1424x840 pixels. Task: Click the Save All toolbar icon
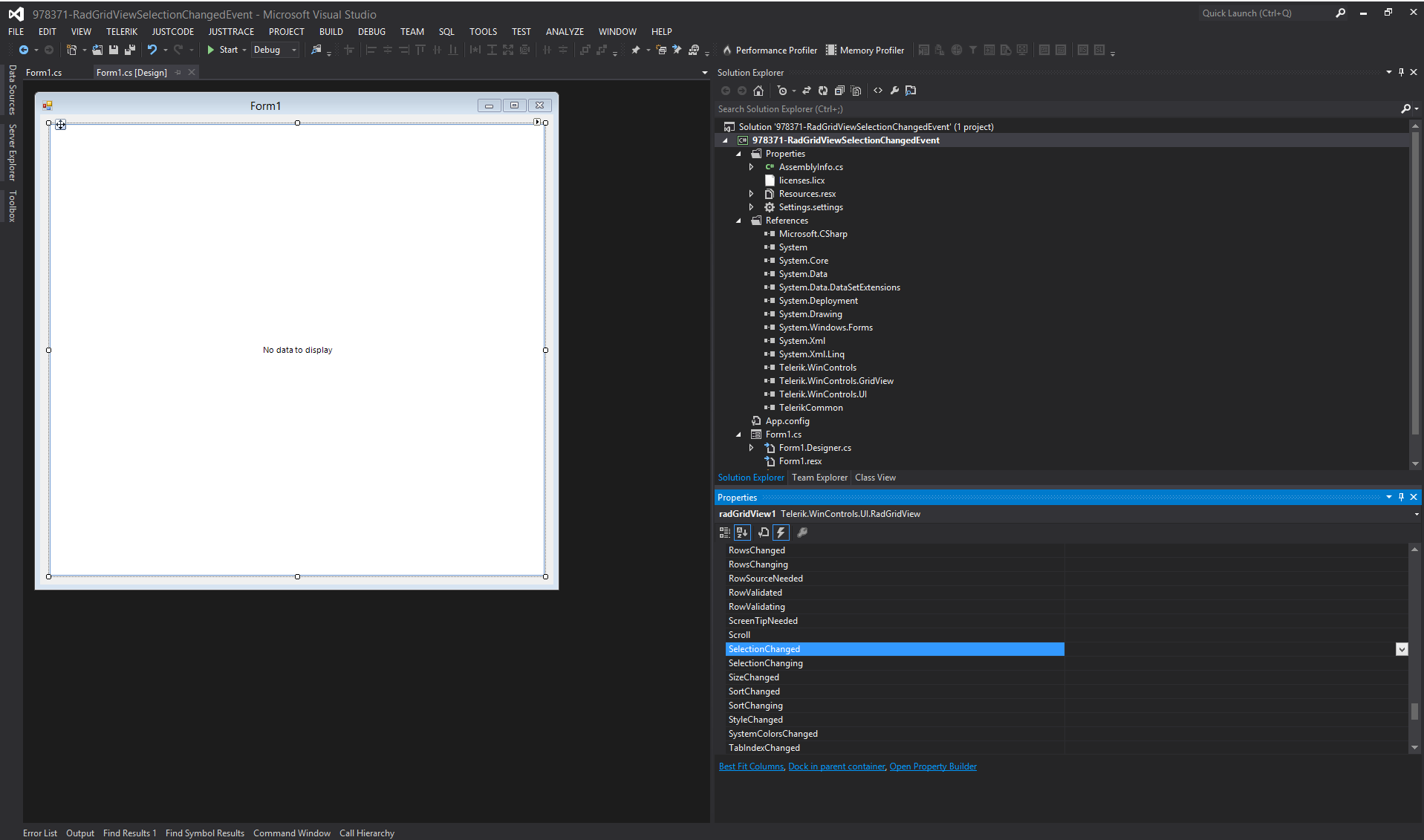[129, 50]
